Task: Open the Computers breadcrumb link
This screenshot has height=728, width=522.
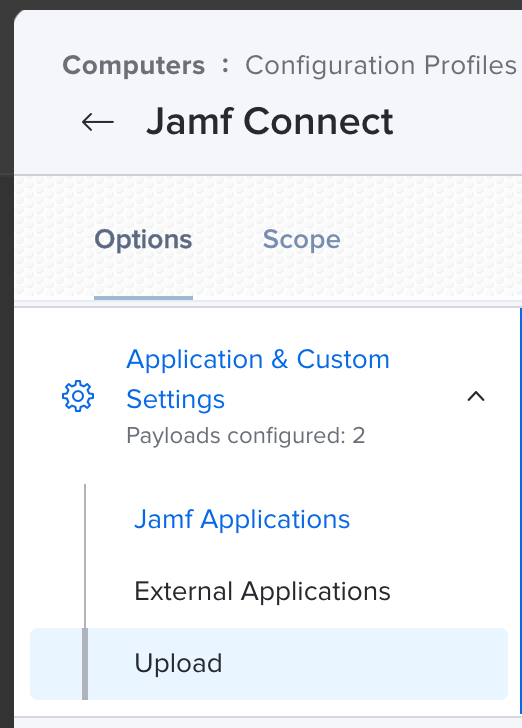Action: click(134, 65)
